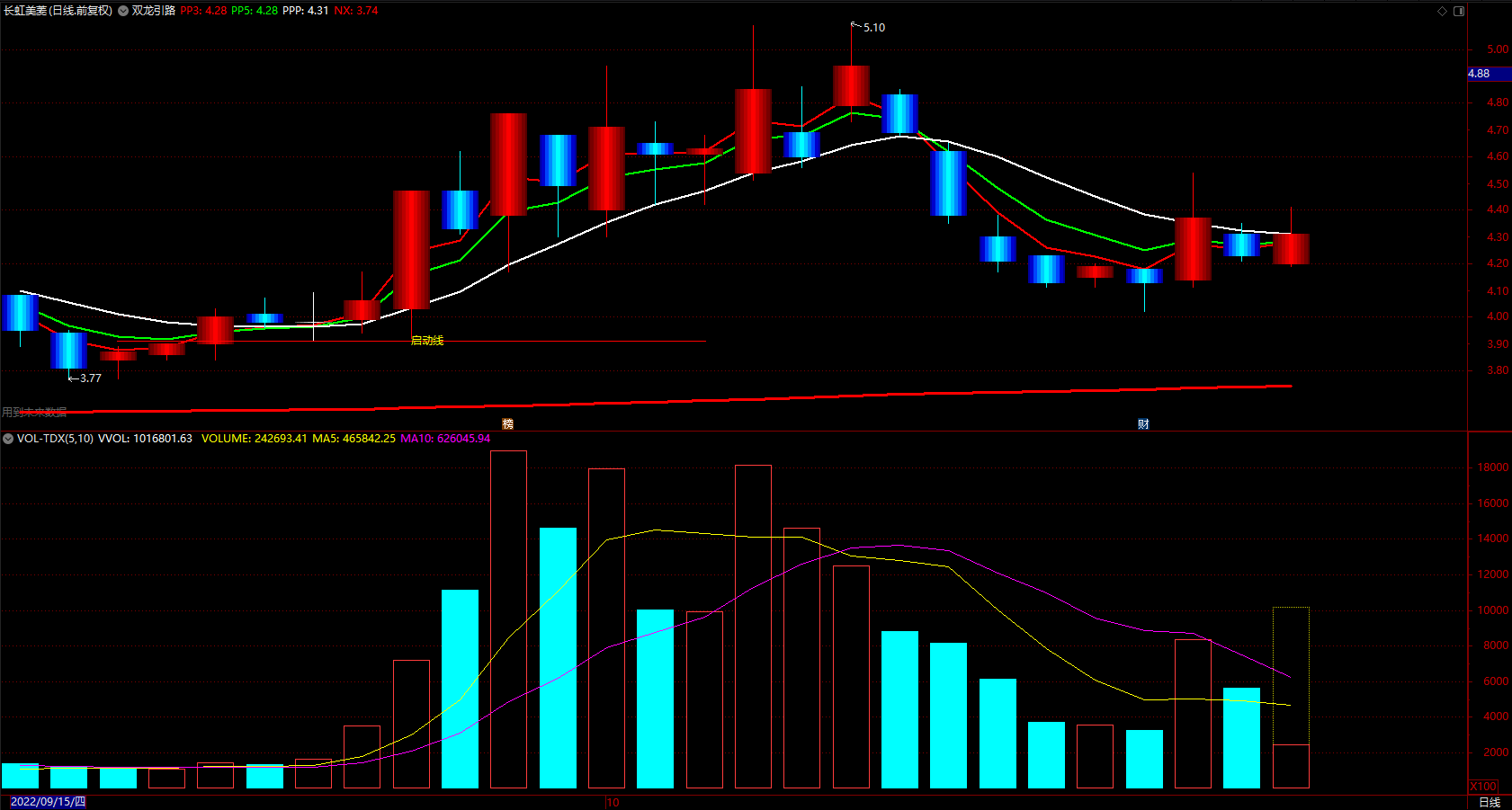The width and height of the screenshot is (1512, 810).
Task: Click the 3.77 low price annotation
Action: point(90,378)
